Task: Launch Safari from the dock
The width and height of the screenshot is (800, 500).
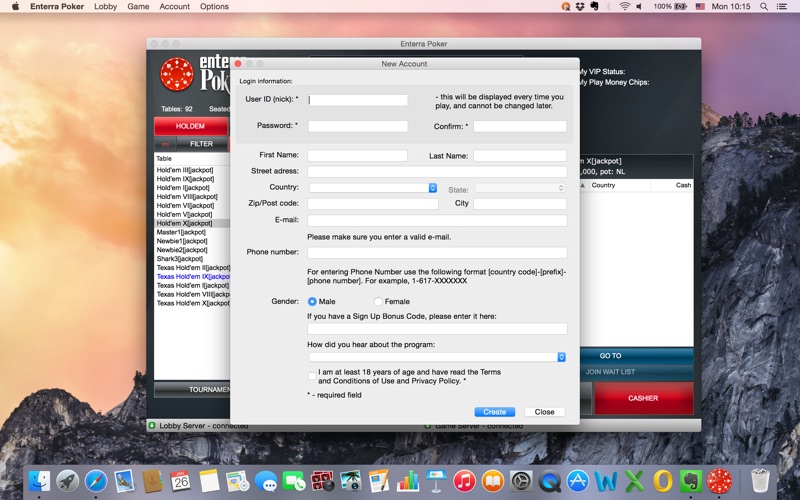Action: coord(96,481)
